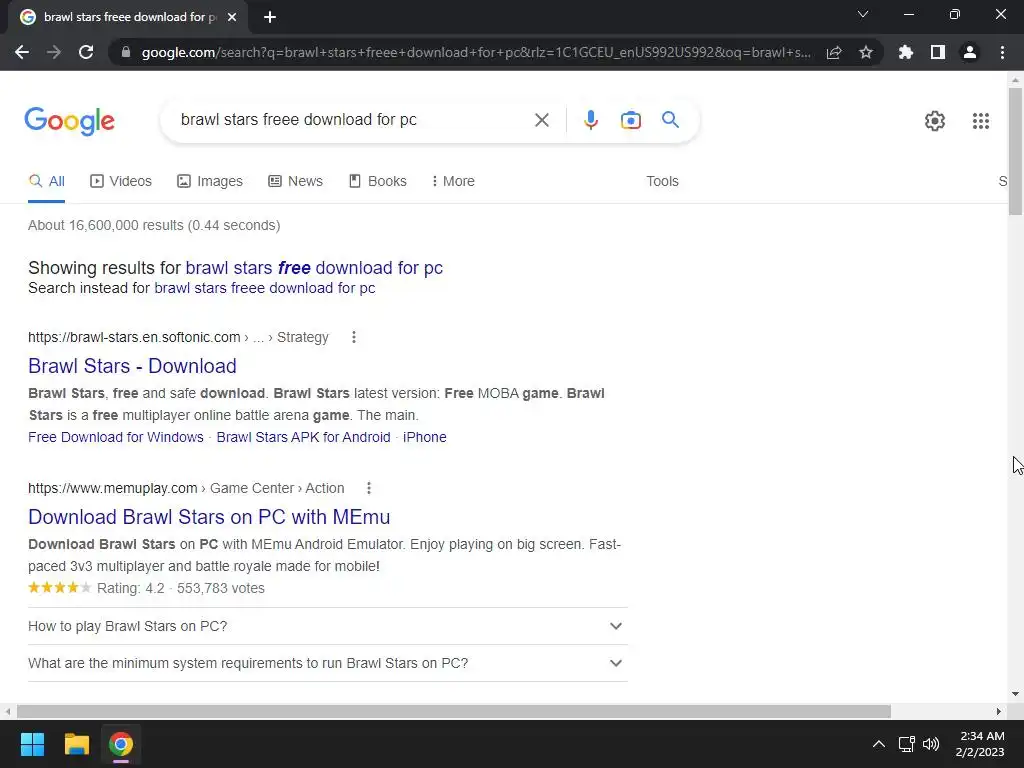
Task: Switch to News results tab
Action: click(x=295, y=181)
